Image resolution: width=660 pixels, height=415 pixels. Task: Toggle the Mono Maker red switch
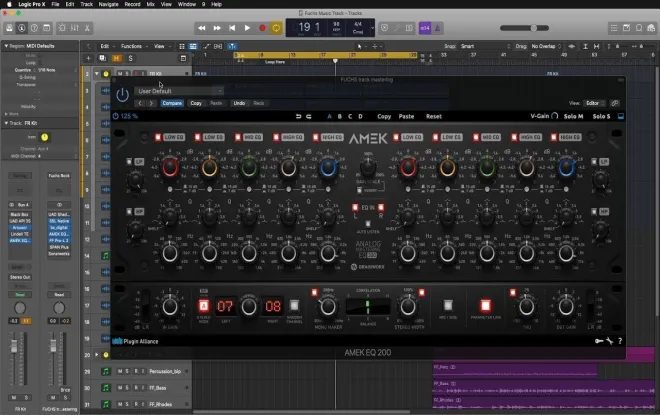click(314, 293)
